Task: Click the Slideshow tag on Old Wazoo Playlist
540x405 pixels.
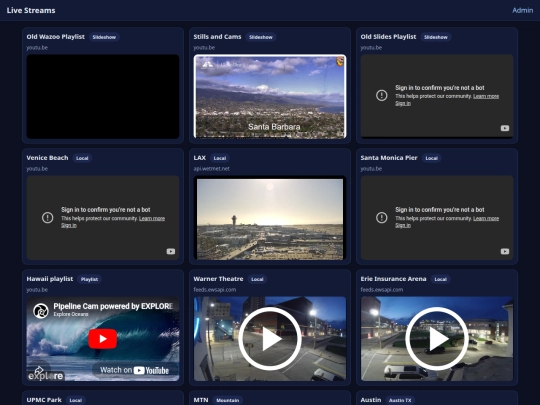Action: click(104, 37)
